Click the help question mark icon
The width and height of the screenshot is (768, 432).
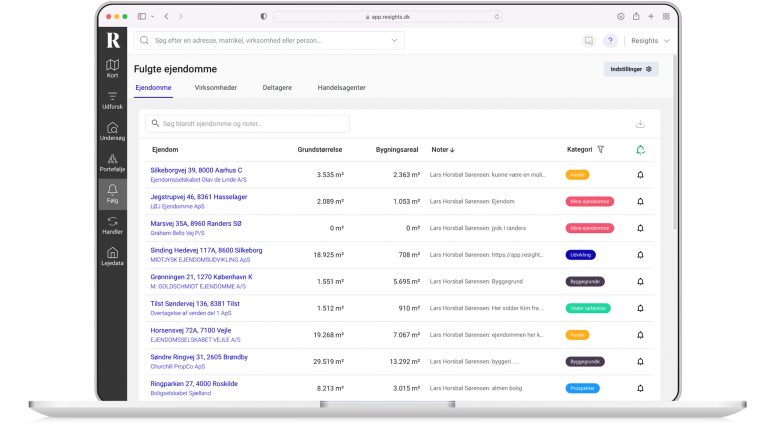[610, 41]
